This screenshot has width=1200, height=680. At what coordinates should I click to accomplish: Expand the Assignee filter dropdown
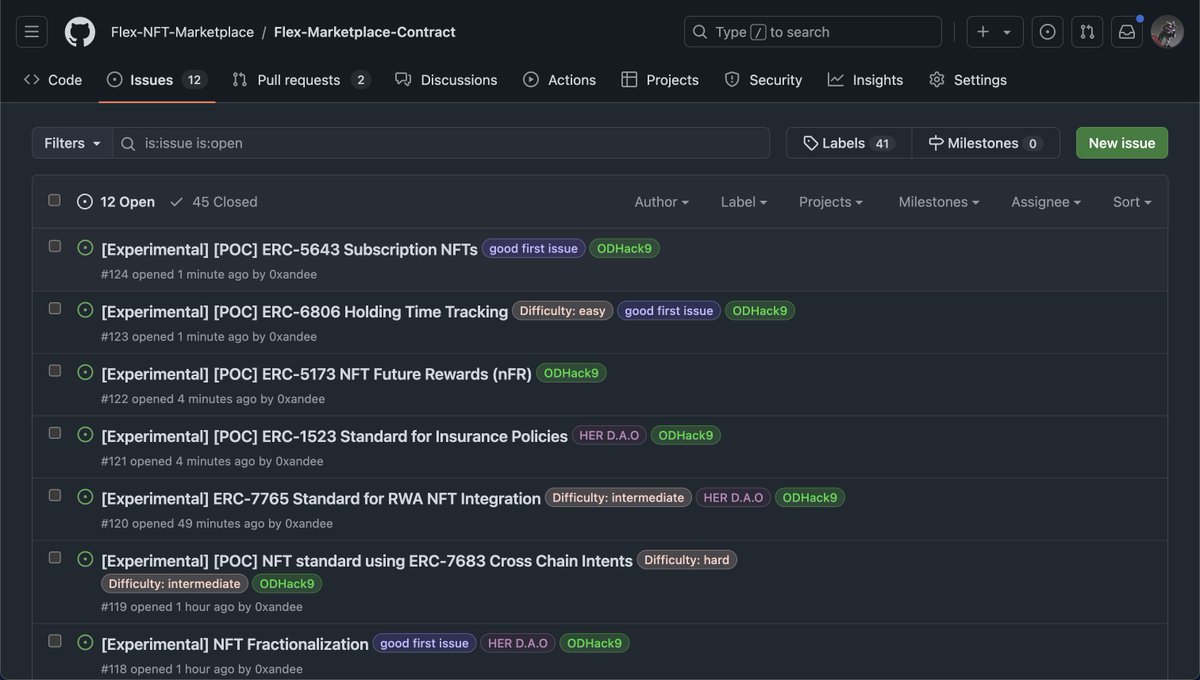click(x=1046, y=202)
